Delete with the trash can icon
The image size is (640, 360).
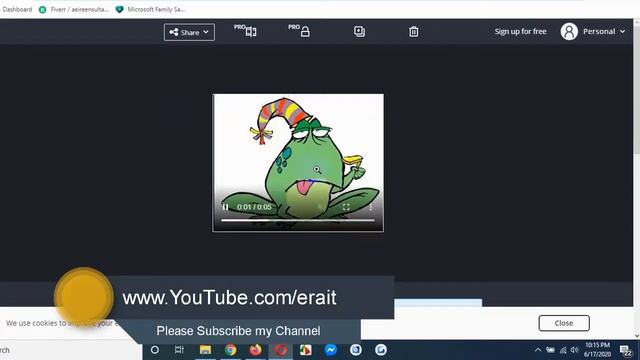[x=413, y=31]
